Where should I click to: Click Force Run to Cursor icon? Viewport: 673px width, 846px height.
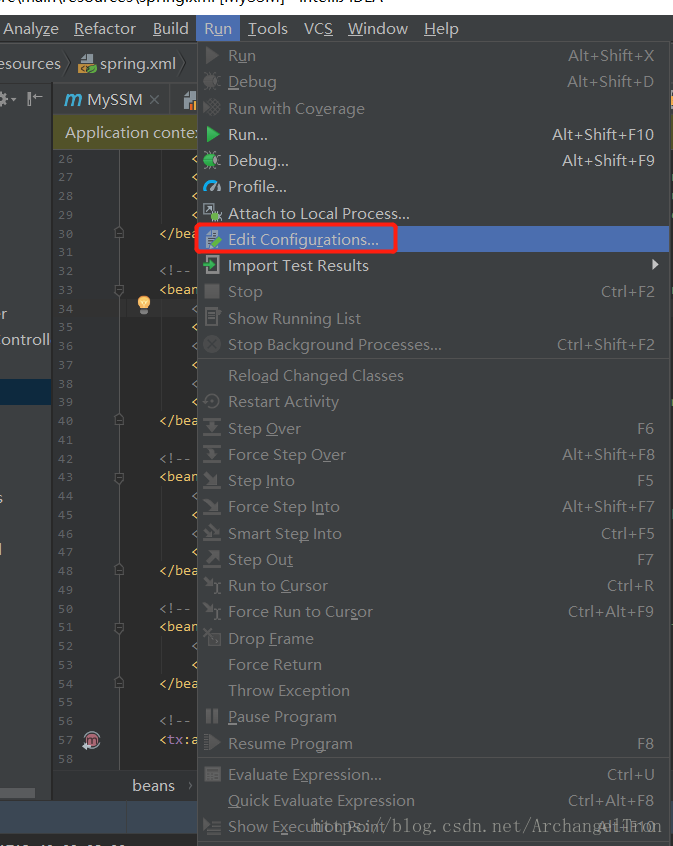[212, 611]
